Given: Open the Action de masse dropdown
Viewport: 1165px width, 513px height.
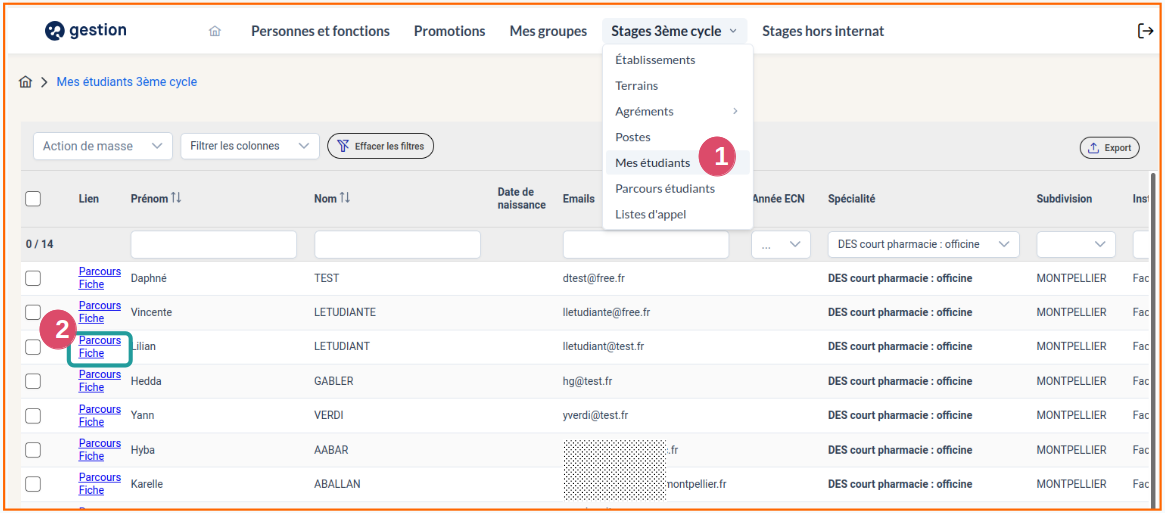Looking at the screenshot, I should [103, 146].
